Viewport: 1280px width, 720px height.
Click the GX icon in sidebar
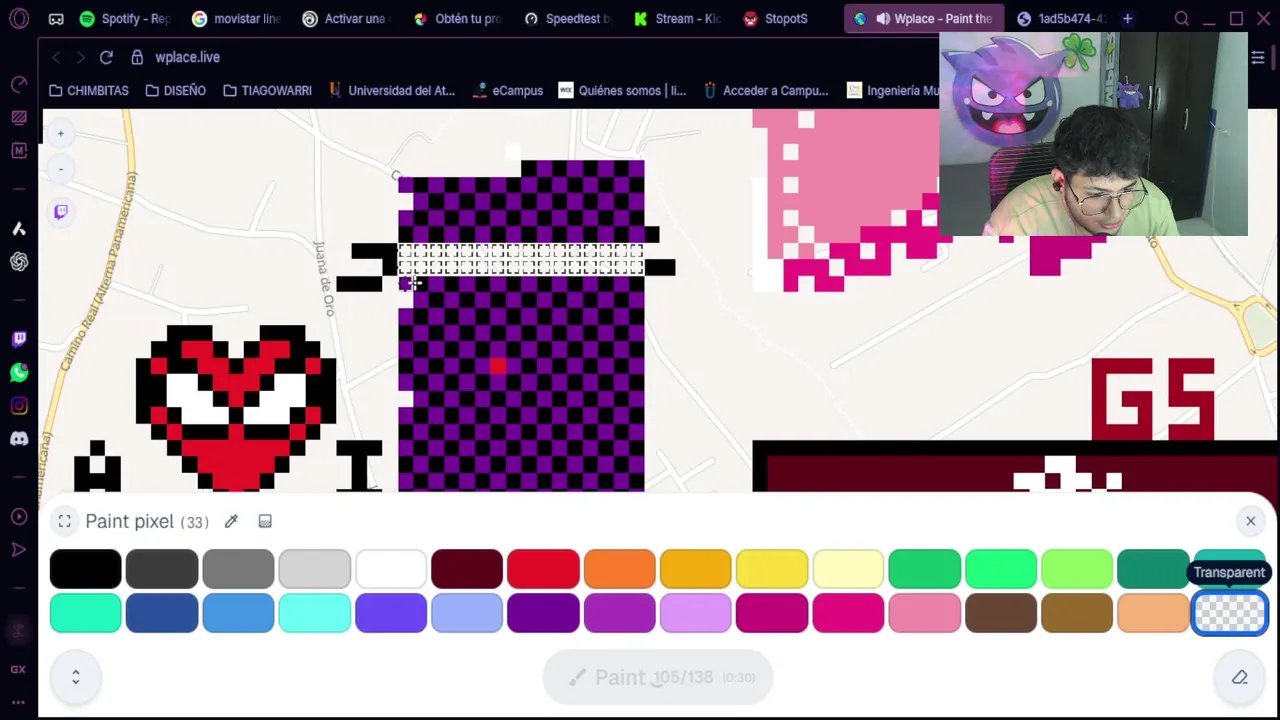tap(19, 669)
